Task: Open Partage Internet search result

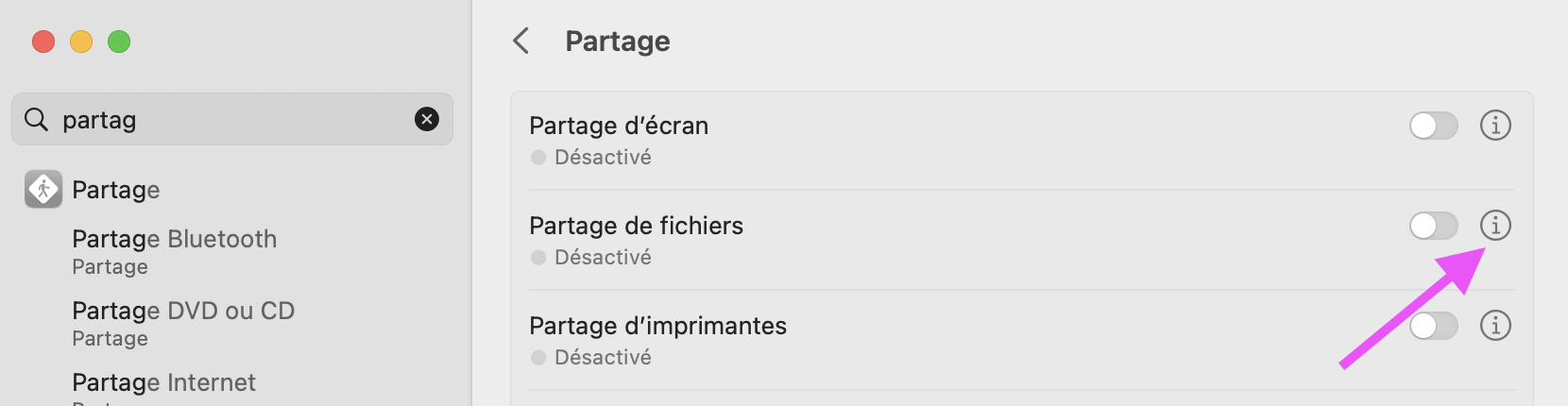Action: 163,382
